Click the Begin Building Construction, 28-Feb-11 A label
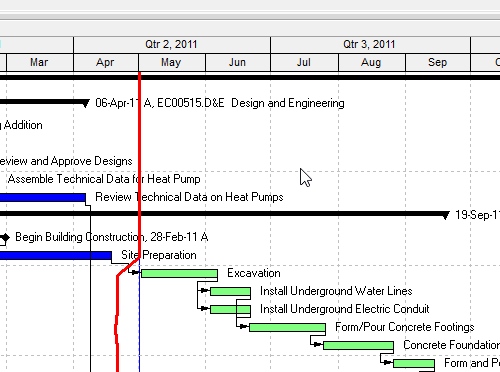The width and height of the screenshot is (500, 372). [112, 237]
